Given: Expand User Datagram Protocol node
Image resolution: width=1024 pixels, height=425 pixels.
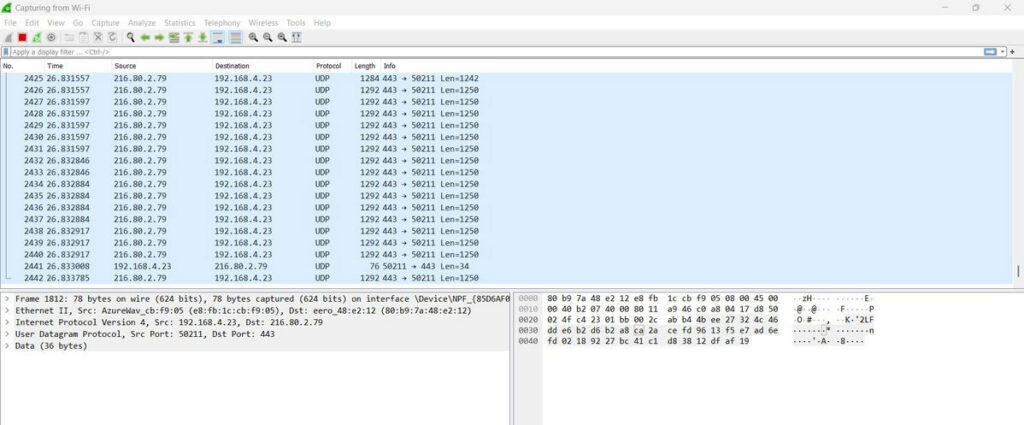Looking at the screenshot, I should tap(6, 334).
